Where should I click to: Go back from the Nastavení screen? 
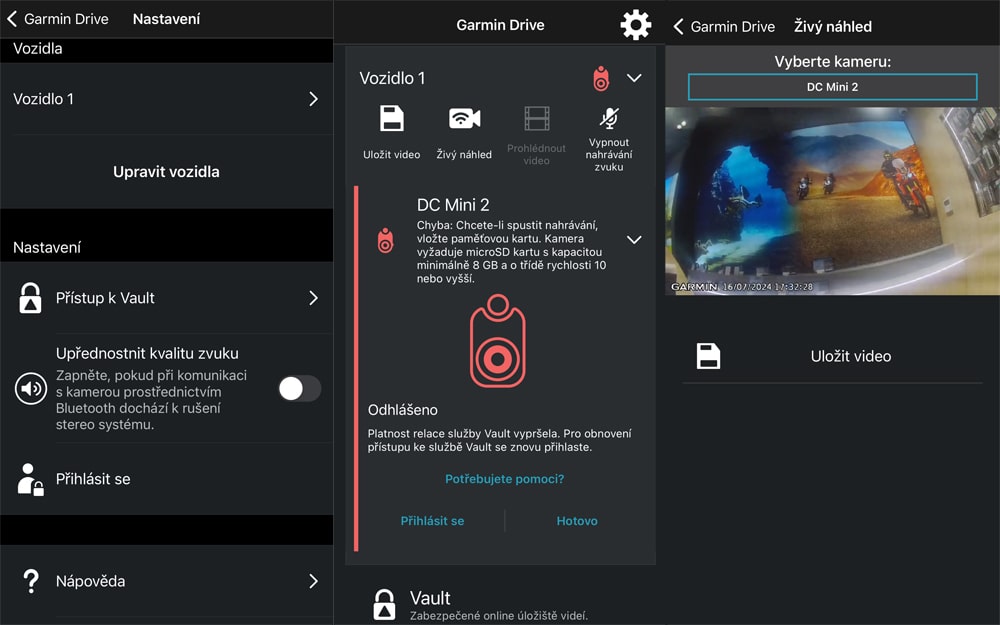[x=11, y=18]
